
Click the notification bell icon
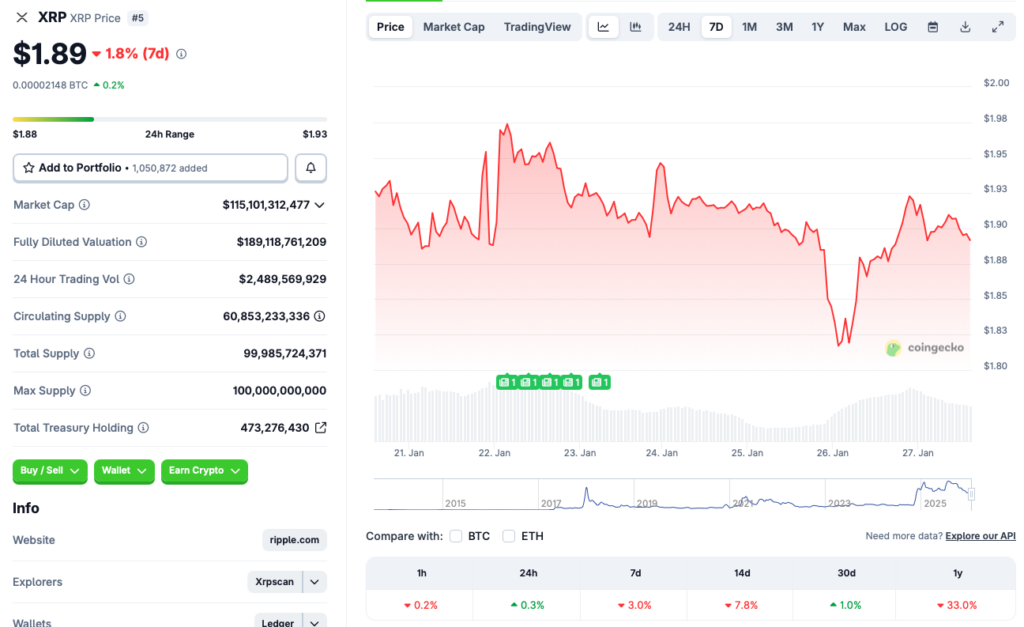tap(310, 167)
